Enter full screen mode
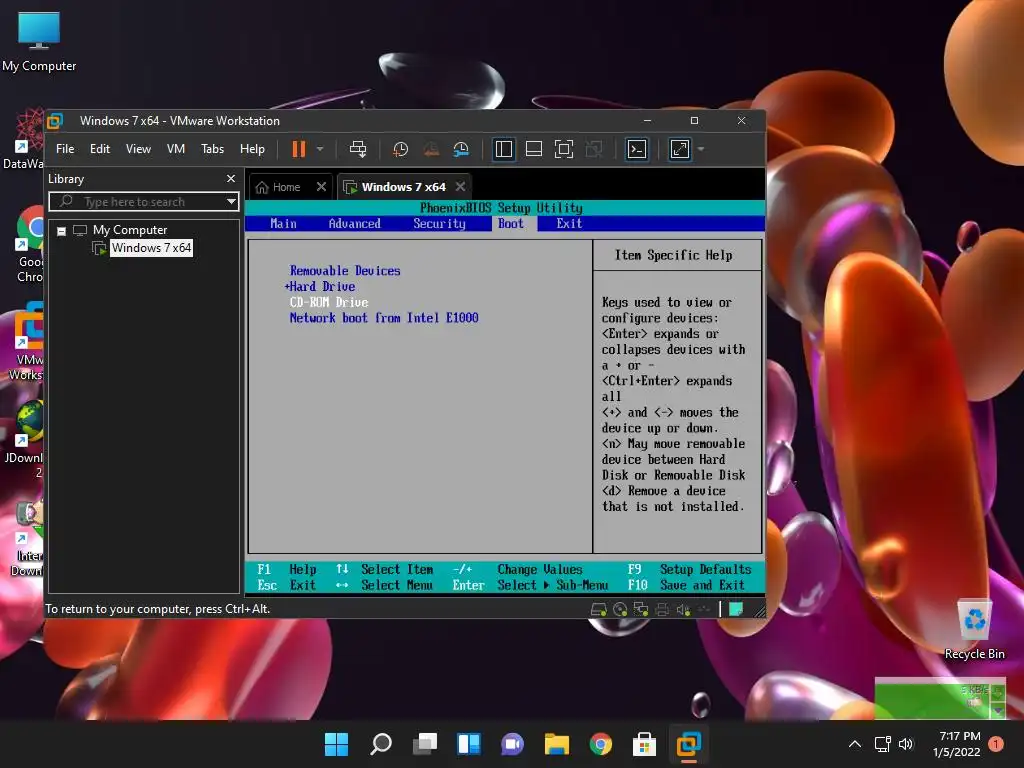Image resolution: width=1024 pixels, height=768 pixels. pyautogui.click(x=564, y=149)
